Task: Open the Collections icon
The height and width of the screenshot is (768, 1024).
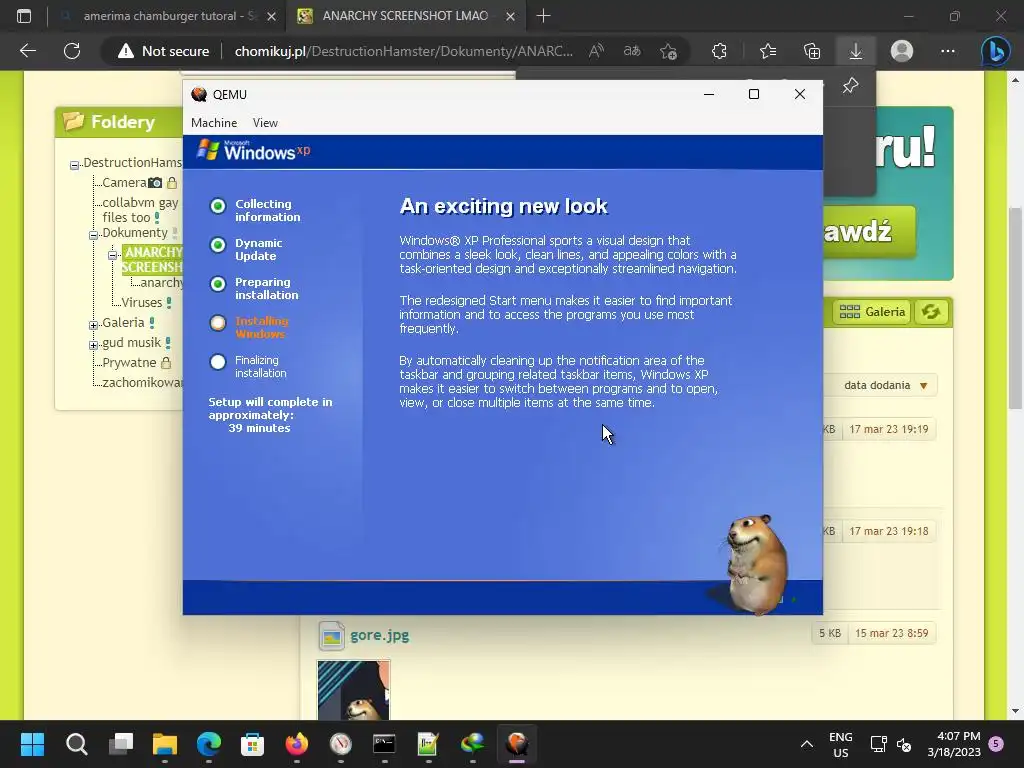Action: 812,51
